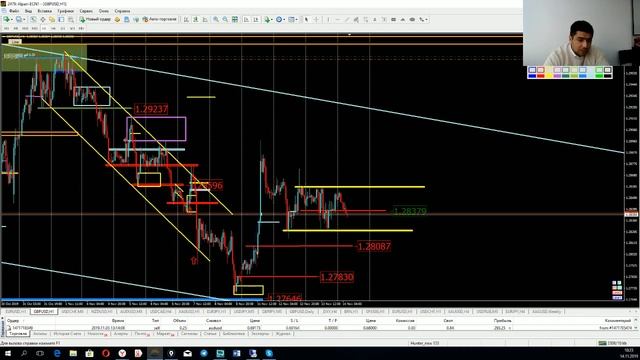
Task: Open the indicators list icon
Action: coord(267,20)
